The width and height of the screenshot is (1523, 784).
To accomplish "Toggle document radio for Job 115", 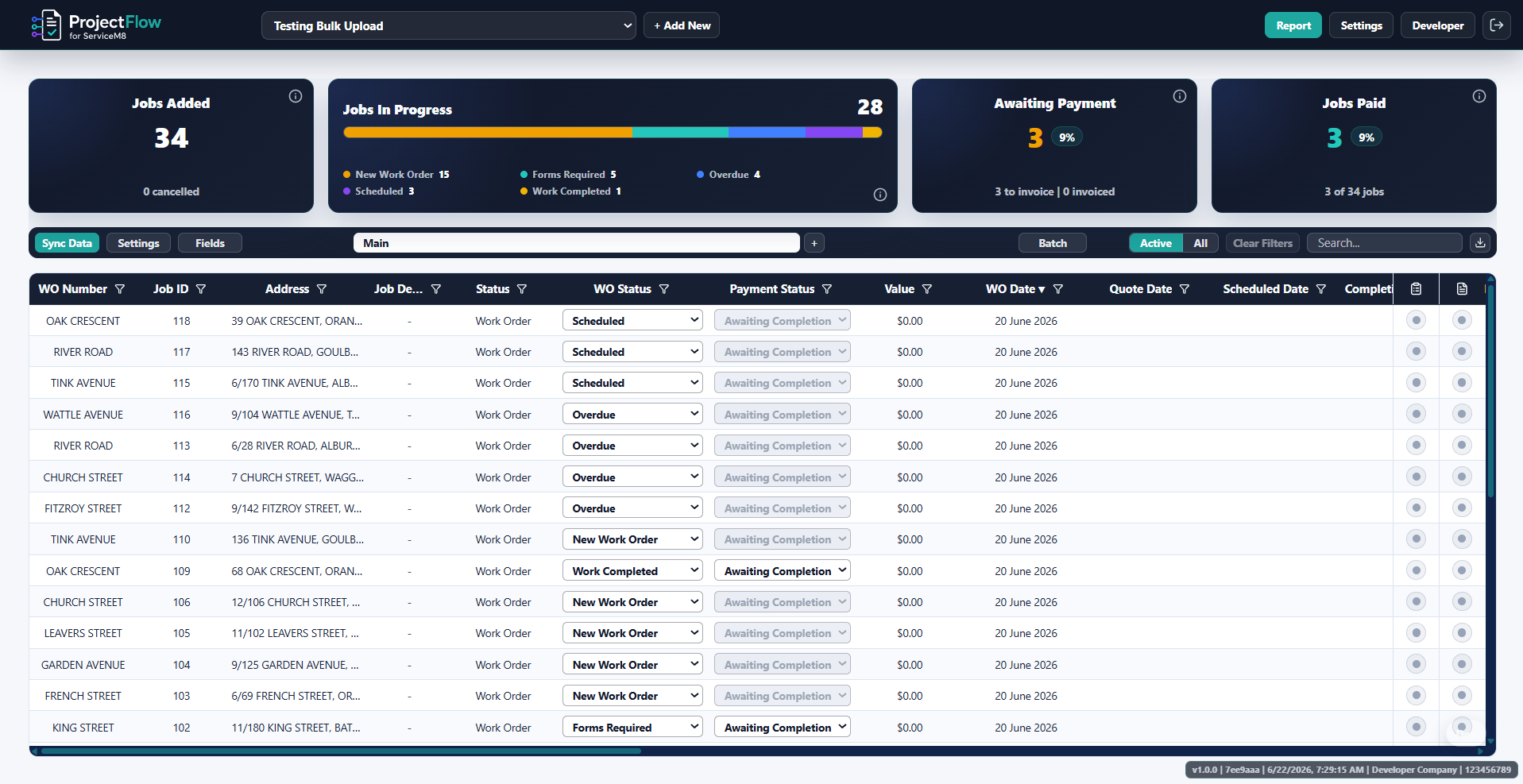I will click(x=1462, y=383).
